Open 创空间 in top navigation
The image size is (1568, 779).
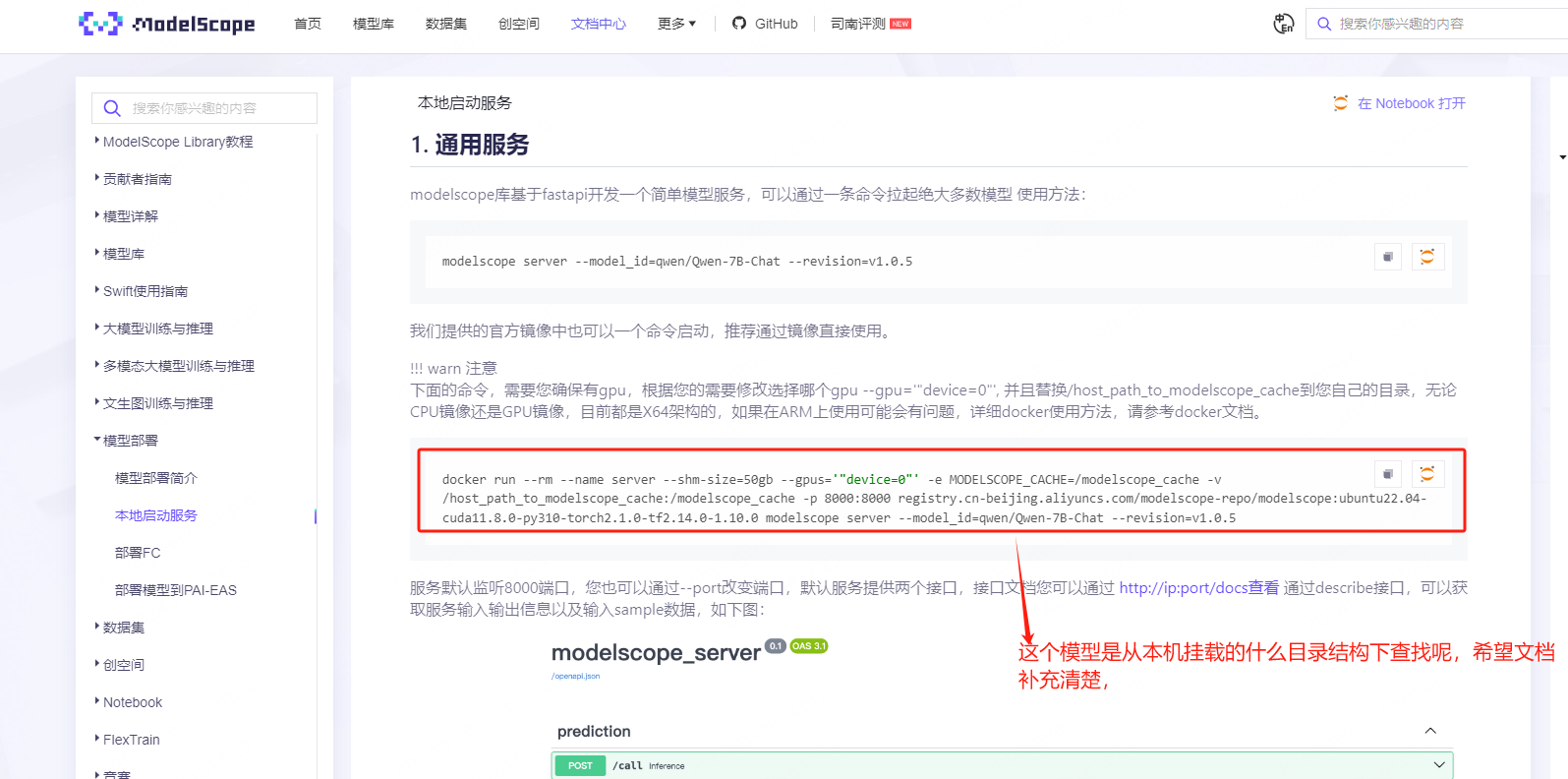519,24
